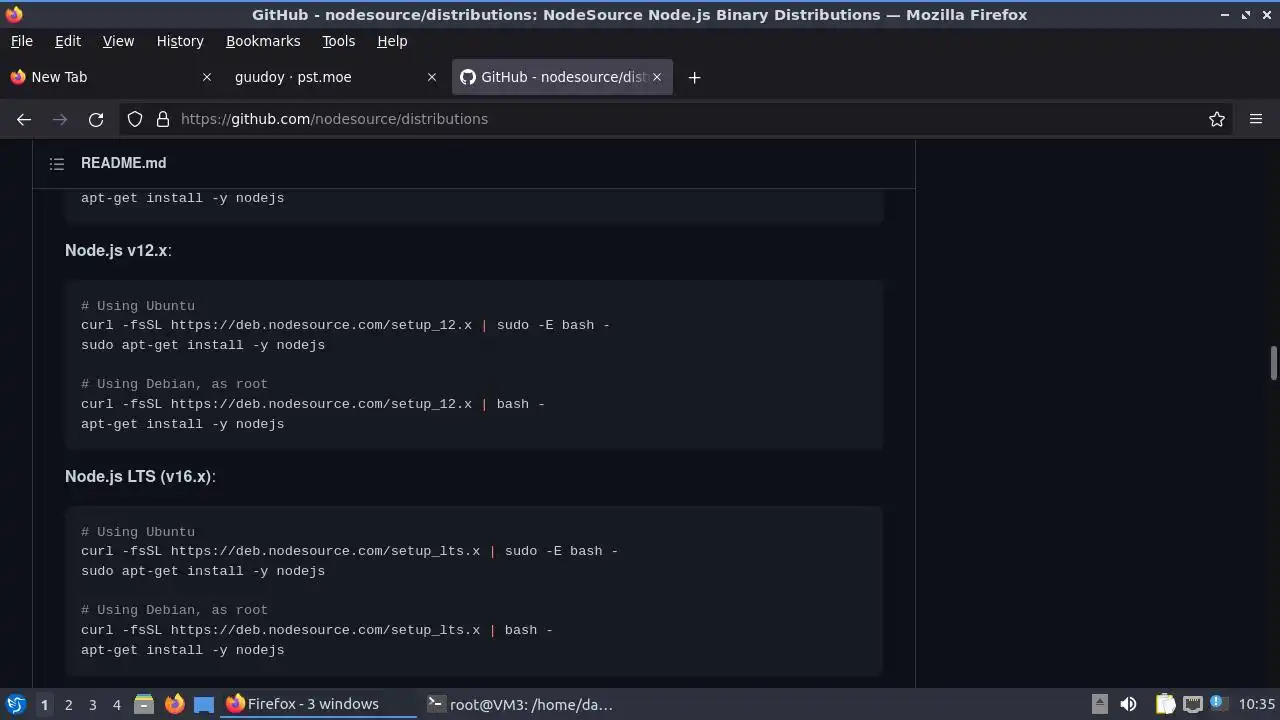Open the system start menu icon
The image size is (1280, 720).
15,704
